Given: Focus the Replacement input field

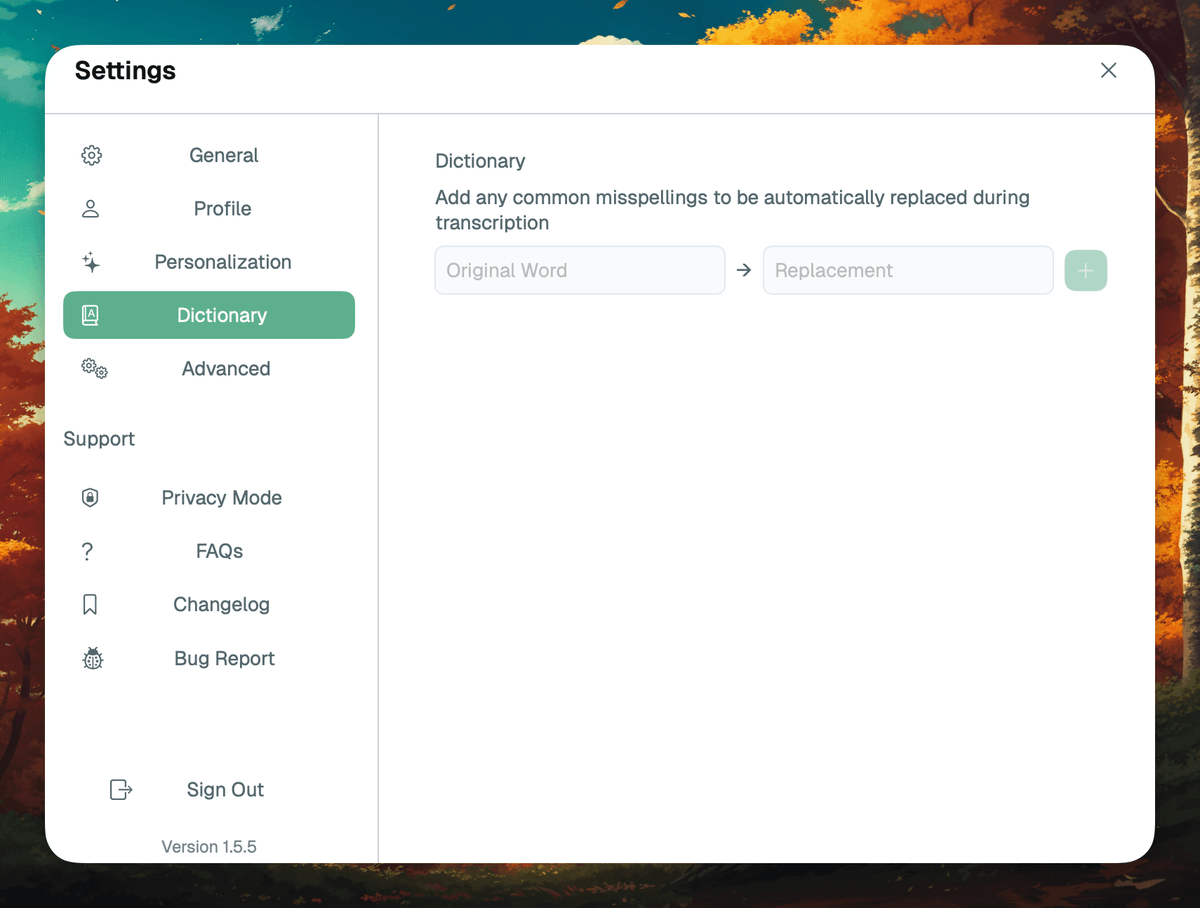Looking at the screenshot, I should coord(908,270).
